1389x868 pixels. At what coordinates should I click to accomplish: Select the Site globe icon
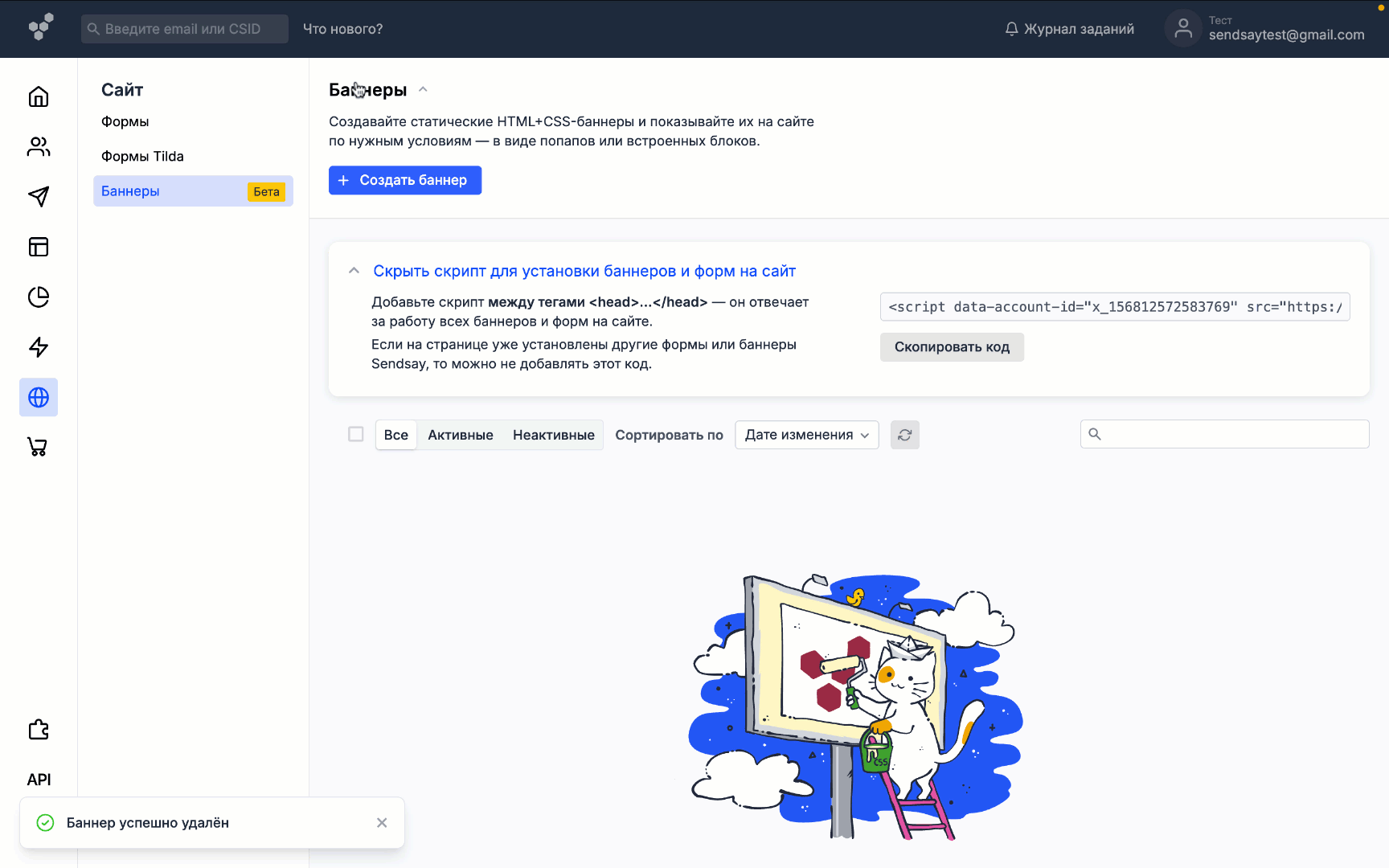tap(39, 397)
